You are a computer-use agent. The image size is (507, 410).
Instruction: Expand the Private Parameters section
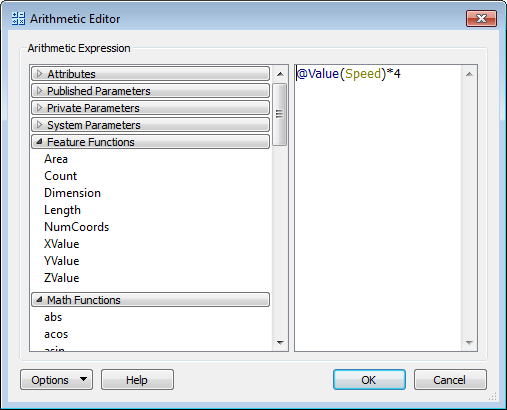coord(150,108)
